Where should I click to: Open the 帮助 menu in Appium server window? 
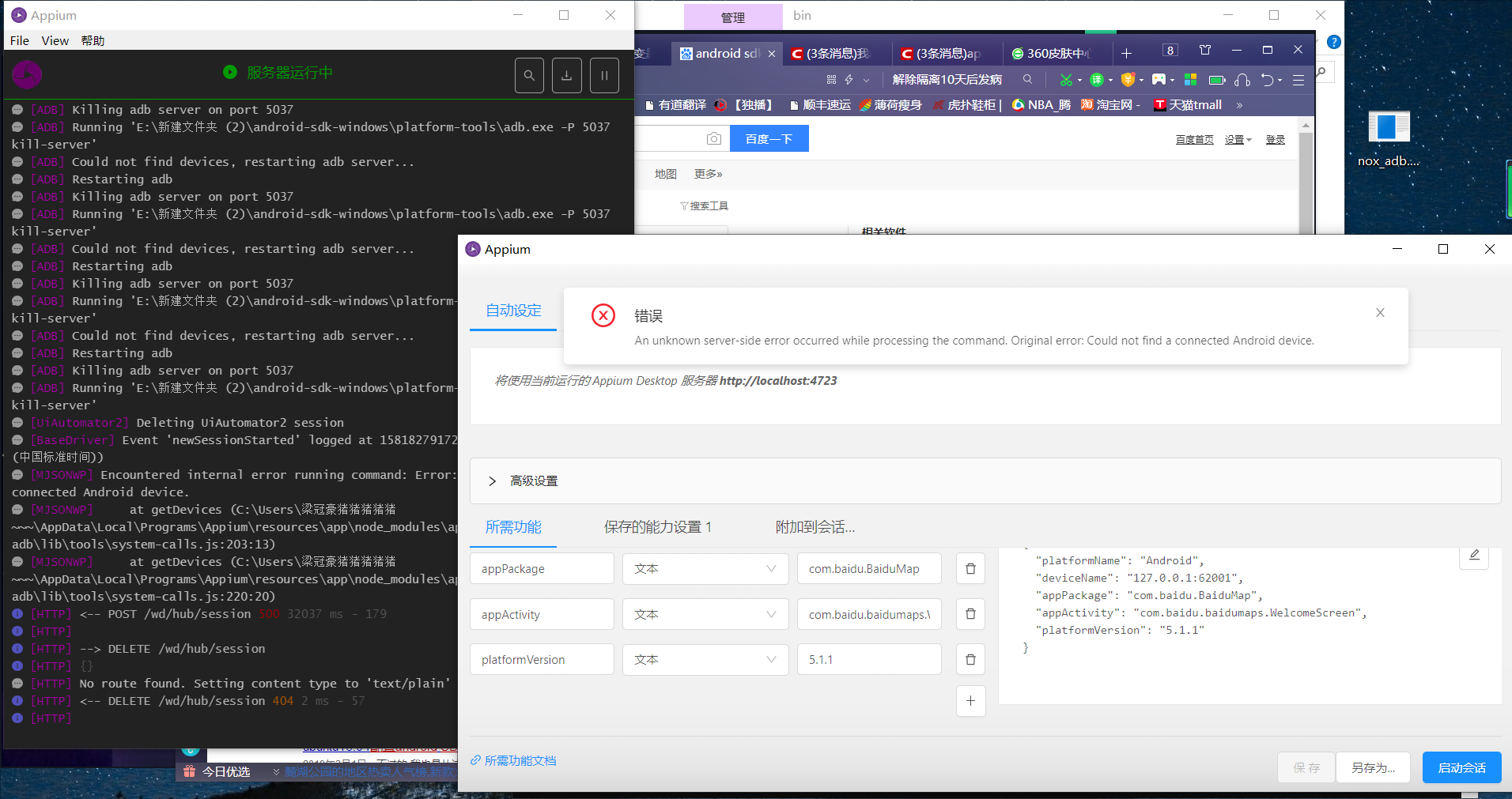93,40
